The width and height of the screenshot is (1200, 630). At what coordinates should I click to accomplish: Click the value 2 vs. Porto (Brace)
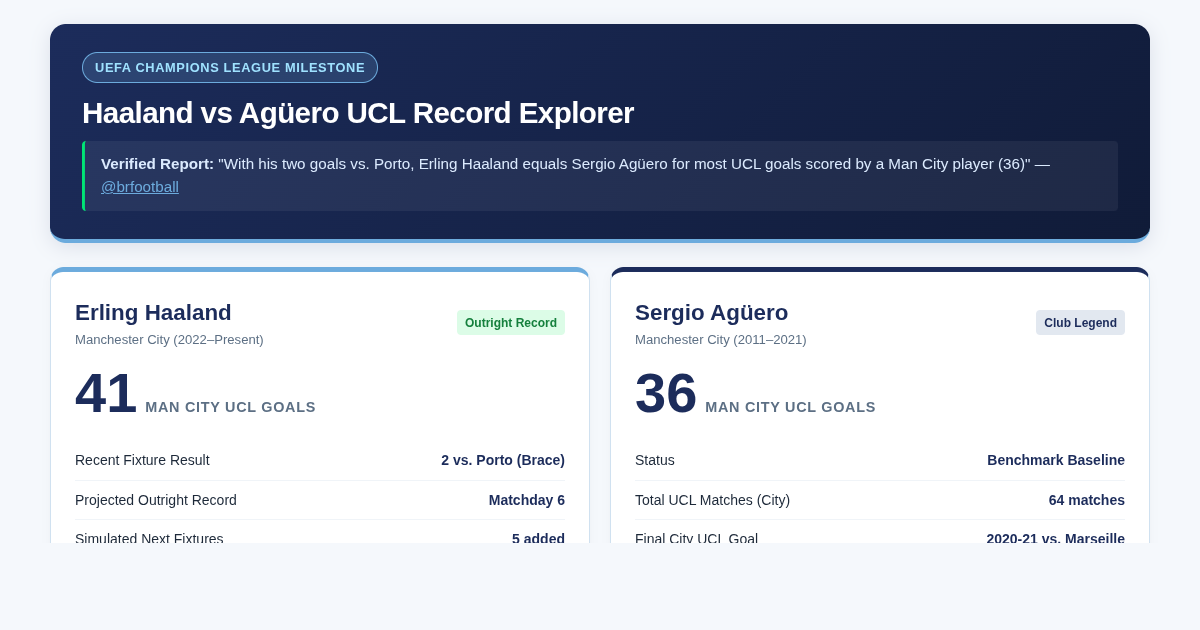[503, 460]
